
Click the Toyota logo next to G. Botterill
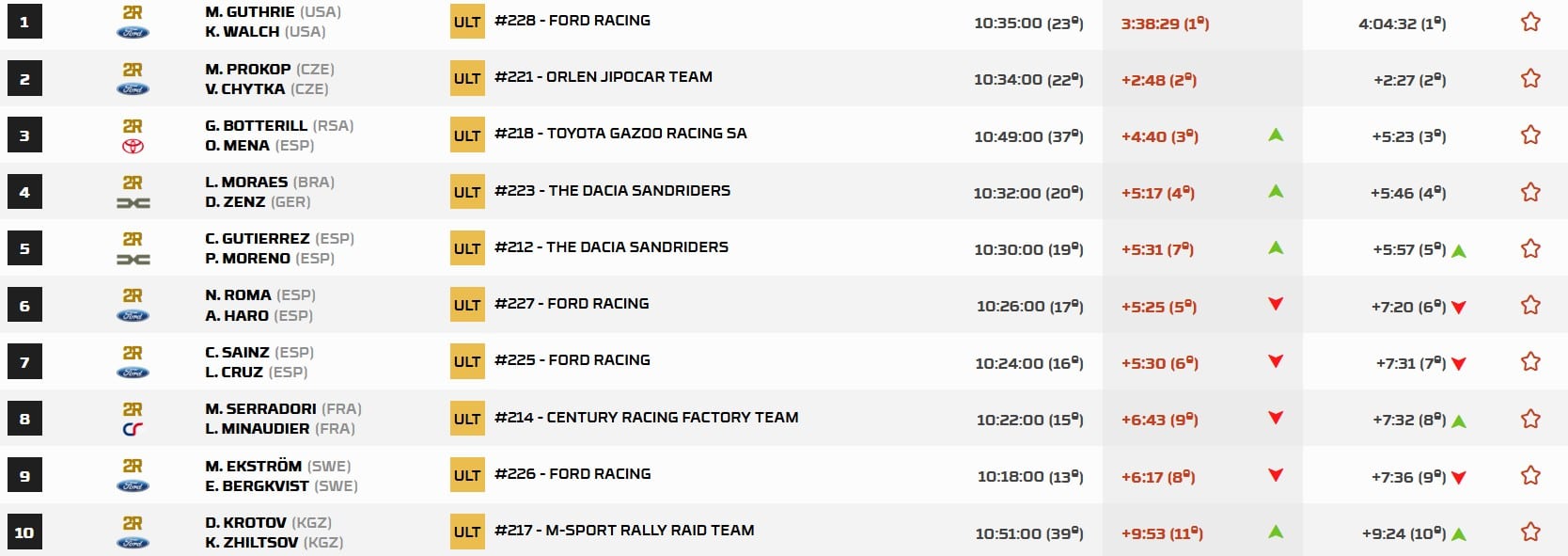coord(133,146)
